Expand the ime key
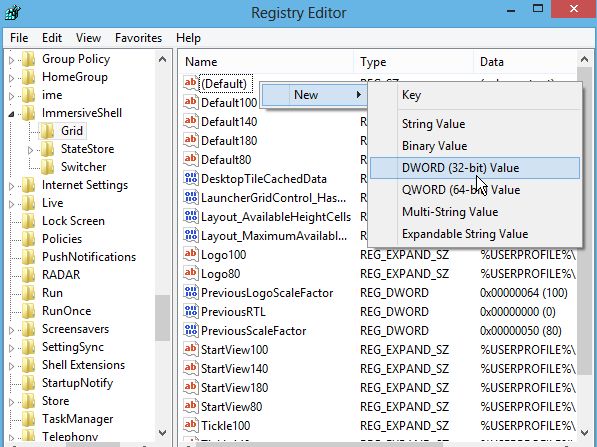597x447 pixels. pyautogui.click(x=11, y=96)
